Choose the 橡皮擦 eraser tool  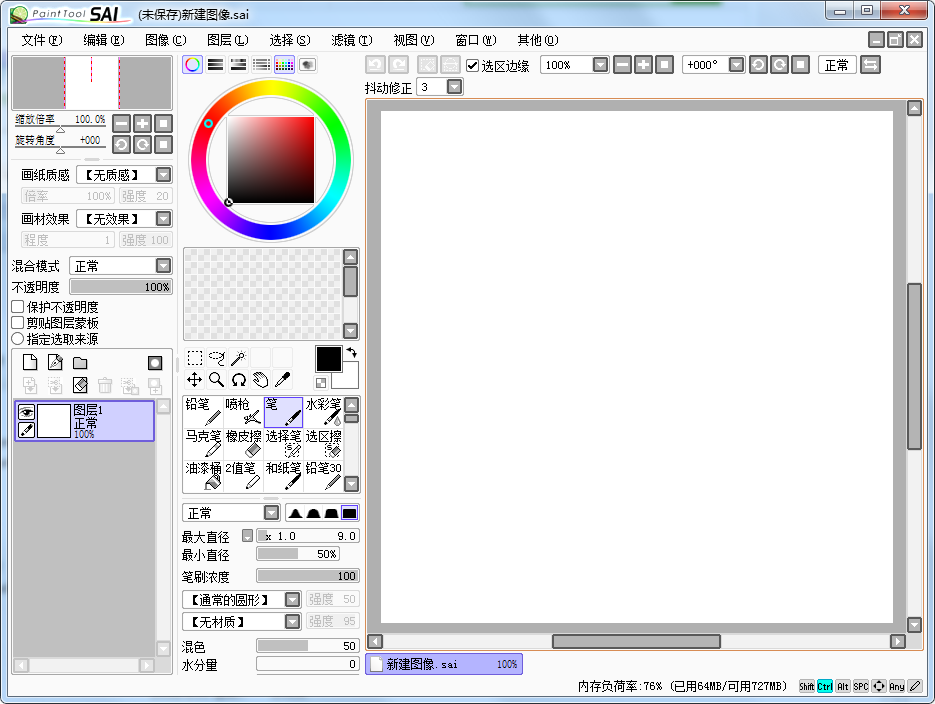click(x=243, y=444)
